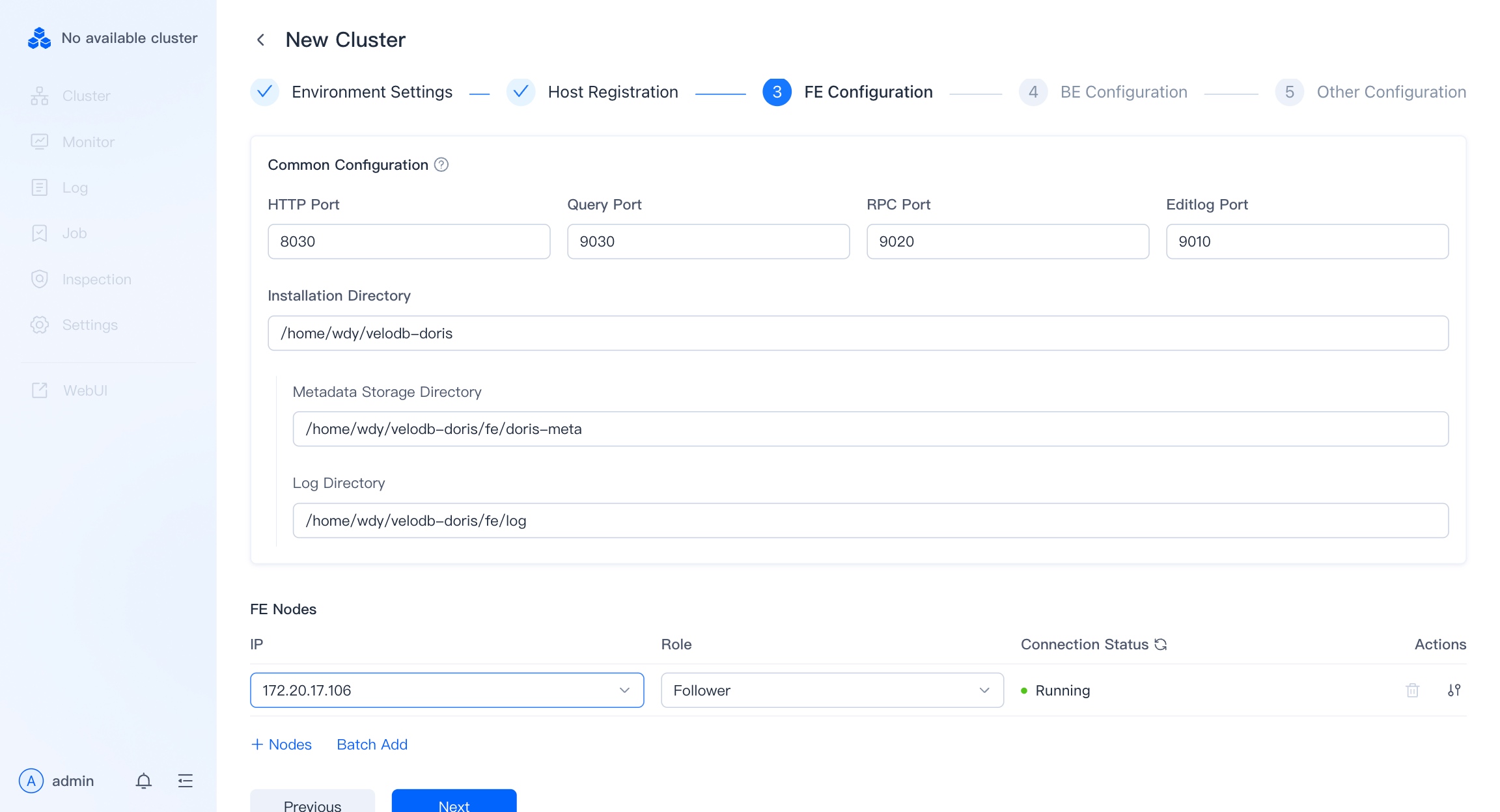Add a node with + Nodes link
This screenshot has width=1500, height=812.
click(281, 744)
